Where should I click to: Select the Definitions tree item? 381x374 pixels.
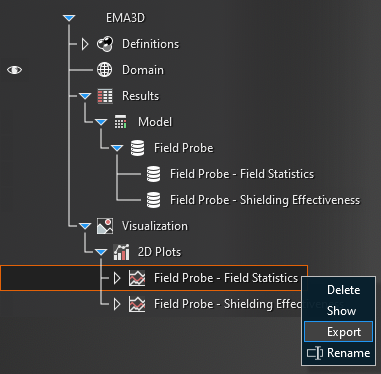(x=150, y=44)
